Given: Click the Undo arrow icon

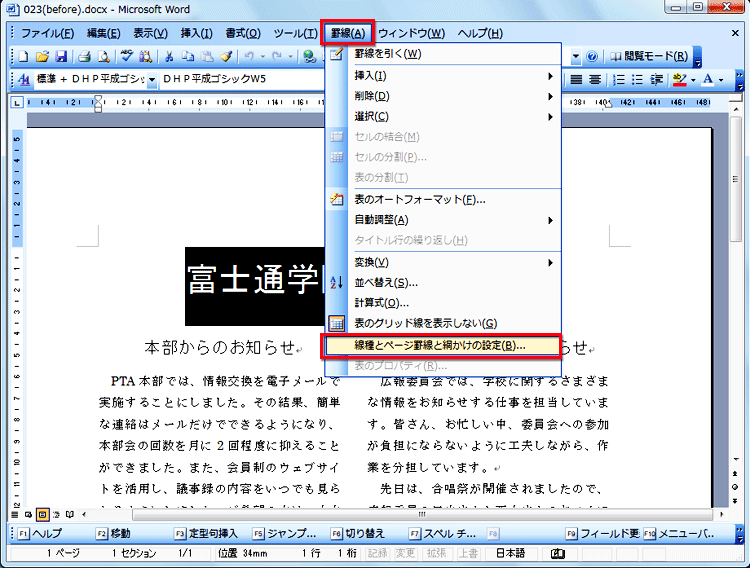Looking at the screenshot, I should pyautogui.click(x=249, y=56).
